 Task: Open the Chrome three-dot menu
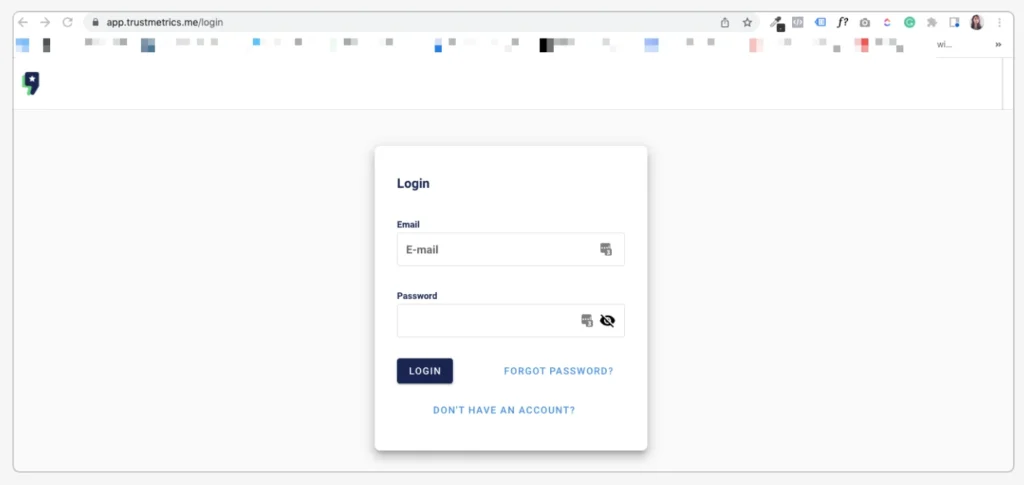(999, 22)
